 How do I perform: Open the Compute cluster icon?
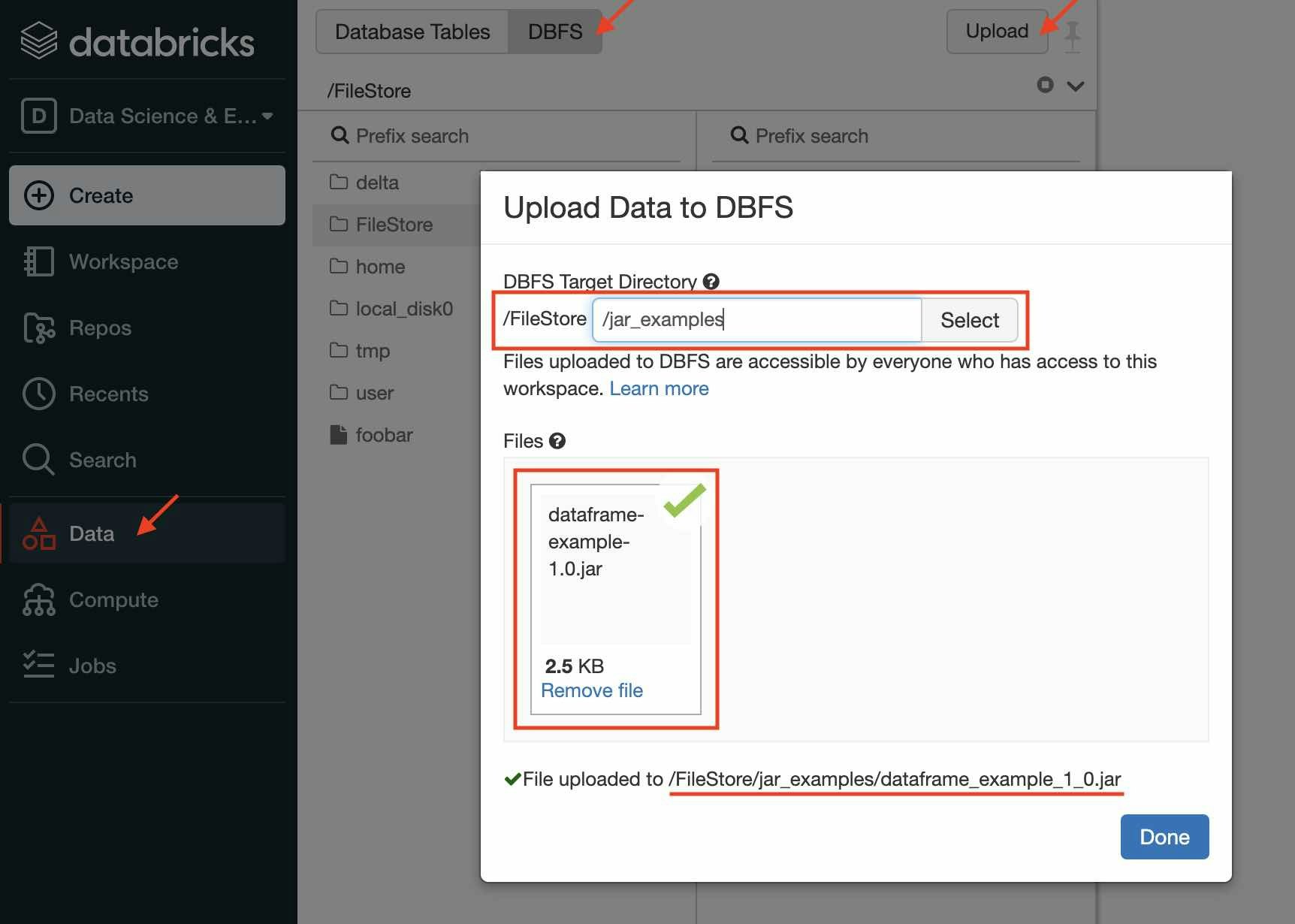point(39,599)
